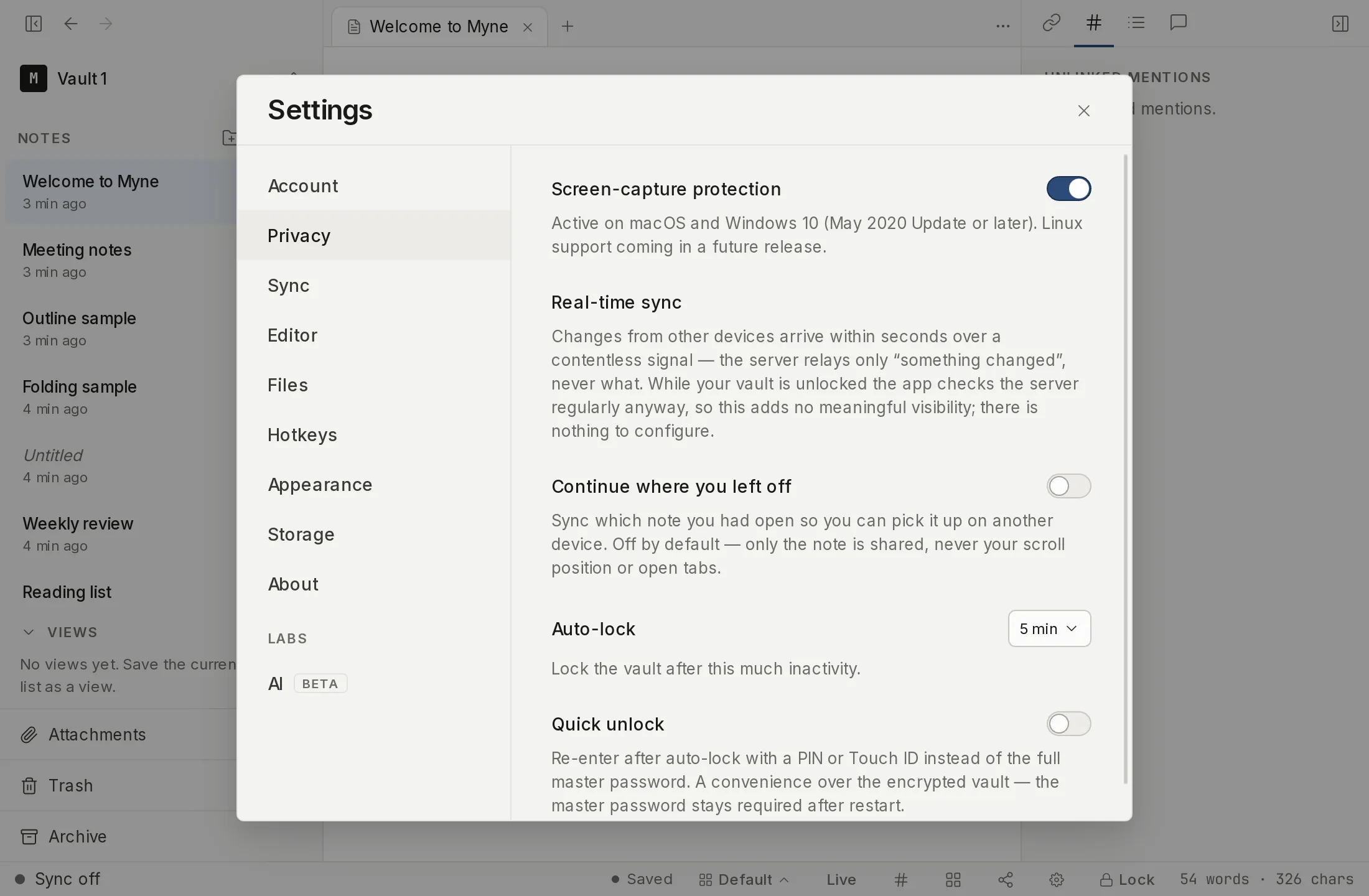Click the hashtag icon in status bar

click(x=901, y=879)
